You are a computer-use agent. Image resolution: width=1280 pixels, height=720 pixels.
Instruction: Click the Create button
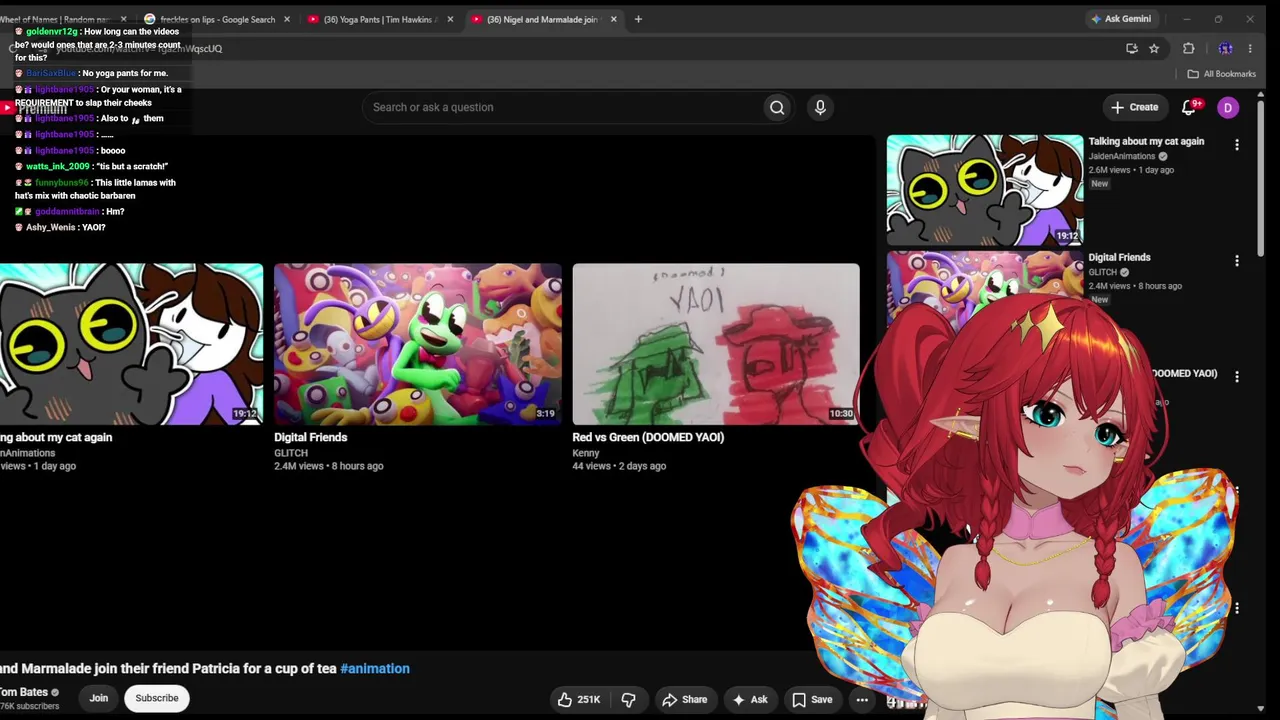[x=1134, y=107]
